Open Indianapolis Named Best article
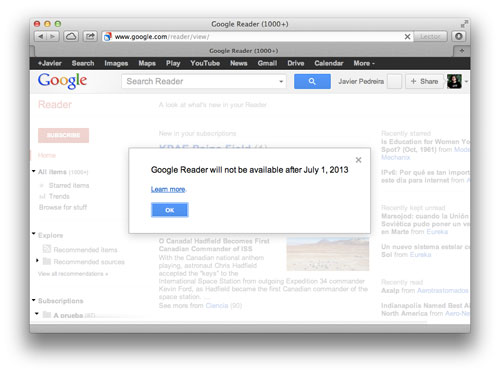Image resolution: width=500 pixels, height=374 pixels. coord(425,309)
